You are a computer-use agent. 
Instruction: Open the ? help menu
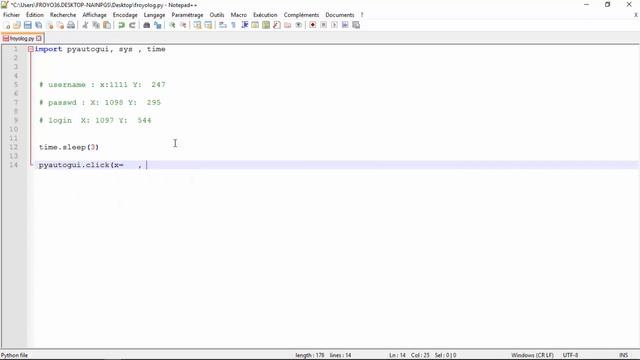coord(362,15)
